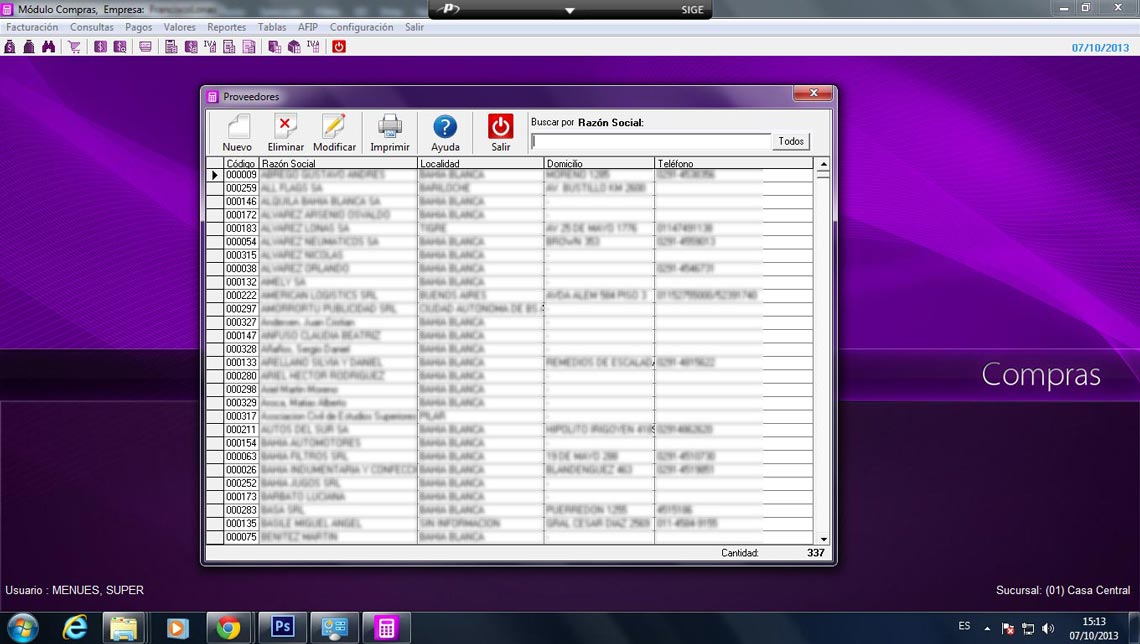Sort by the Localidad column header
Viewport: 1140px width, 644px height.
(x=480, y=163)
